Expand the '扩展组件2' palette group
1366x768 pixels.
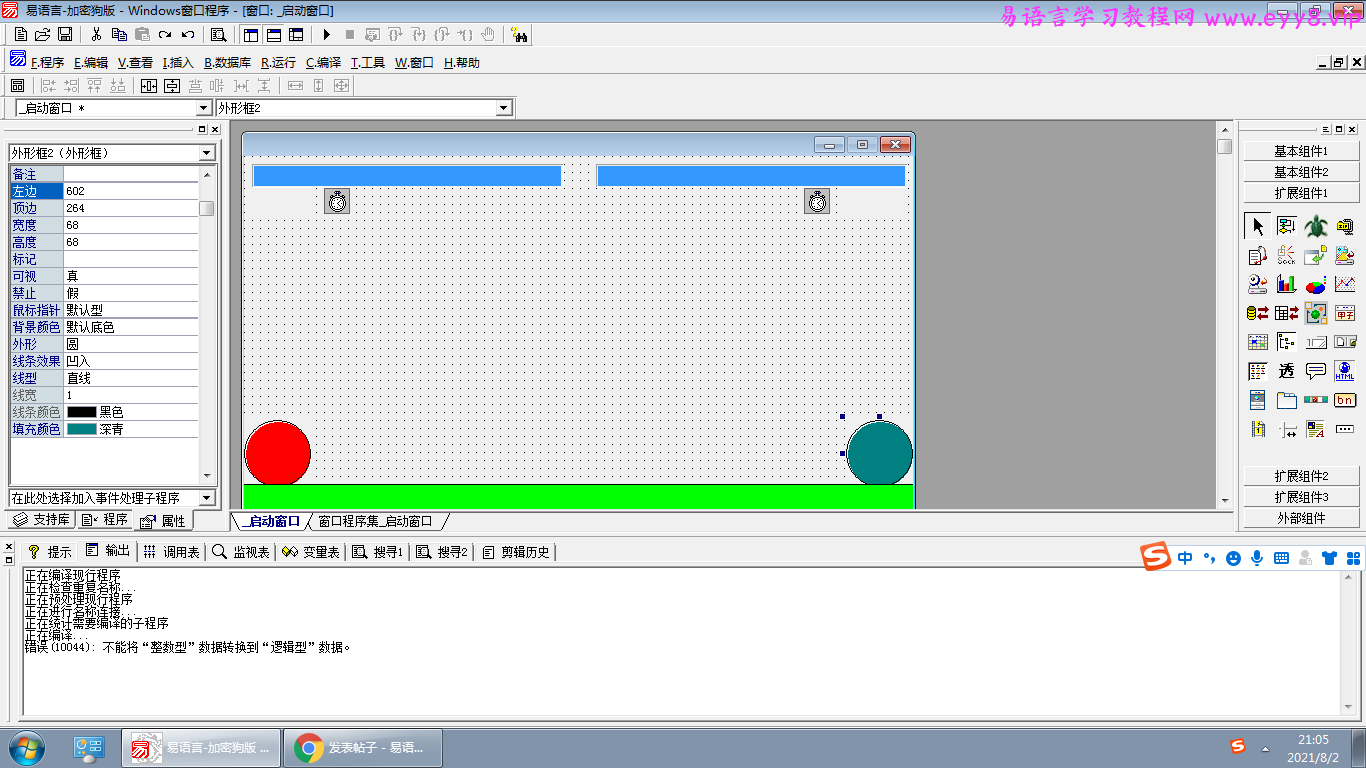click(x=1301, y=476)
